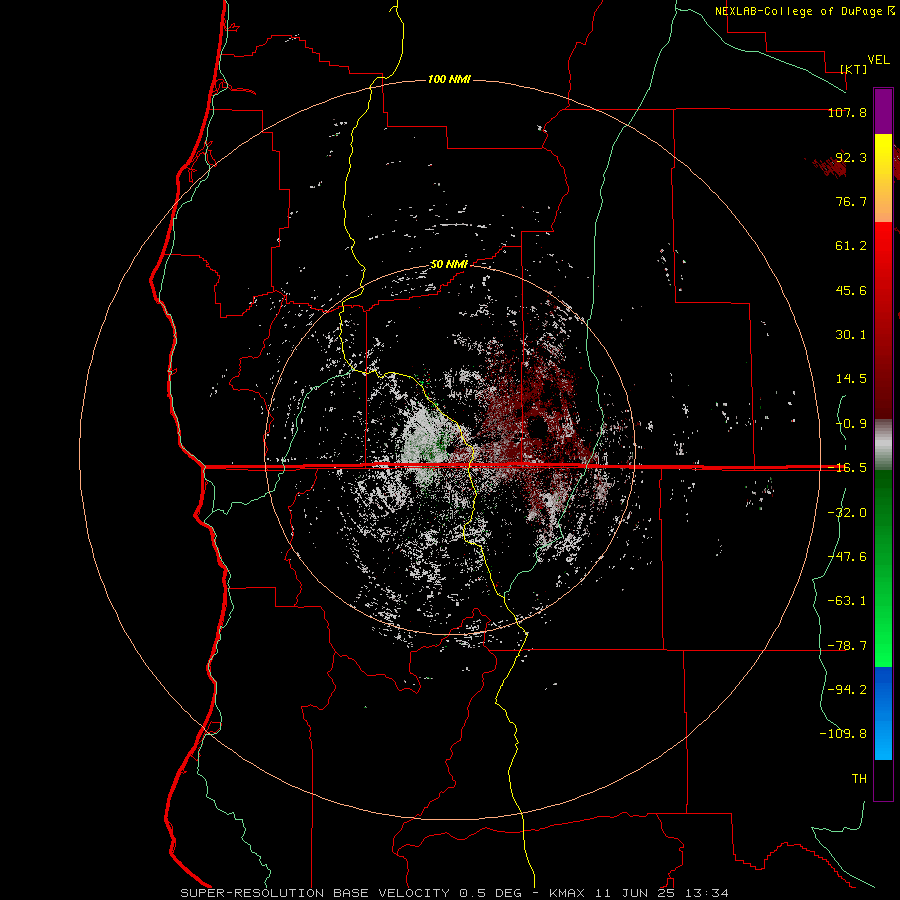
Task: Pick the gray segment of the color bar
Action: pyautogui.click(x=883, y=444)
